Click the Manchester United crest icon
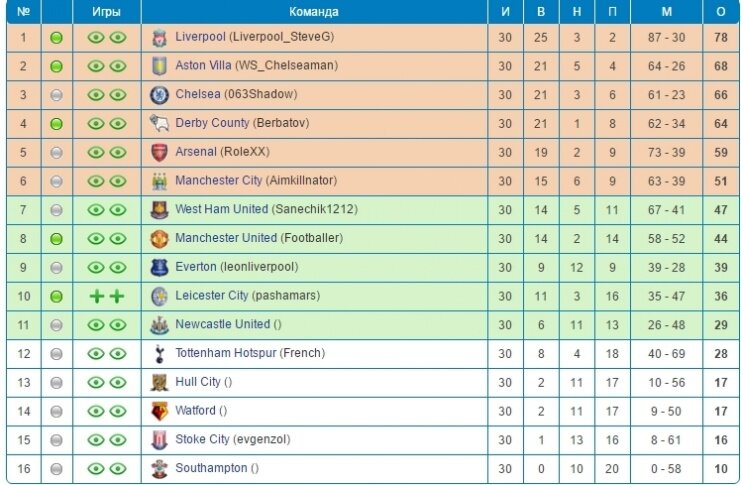This screenshot has width=741, height=485. tap(159, 239)
